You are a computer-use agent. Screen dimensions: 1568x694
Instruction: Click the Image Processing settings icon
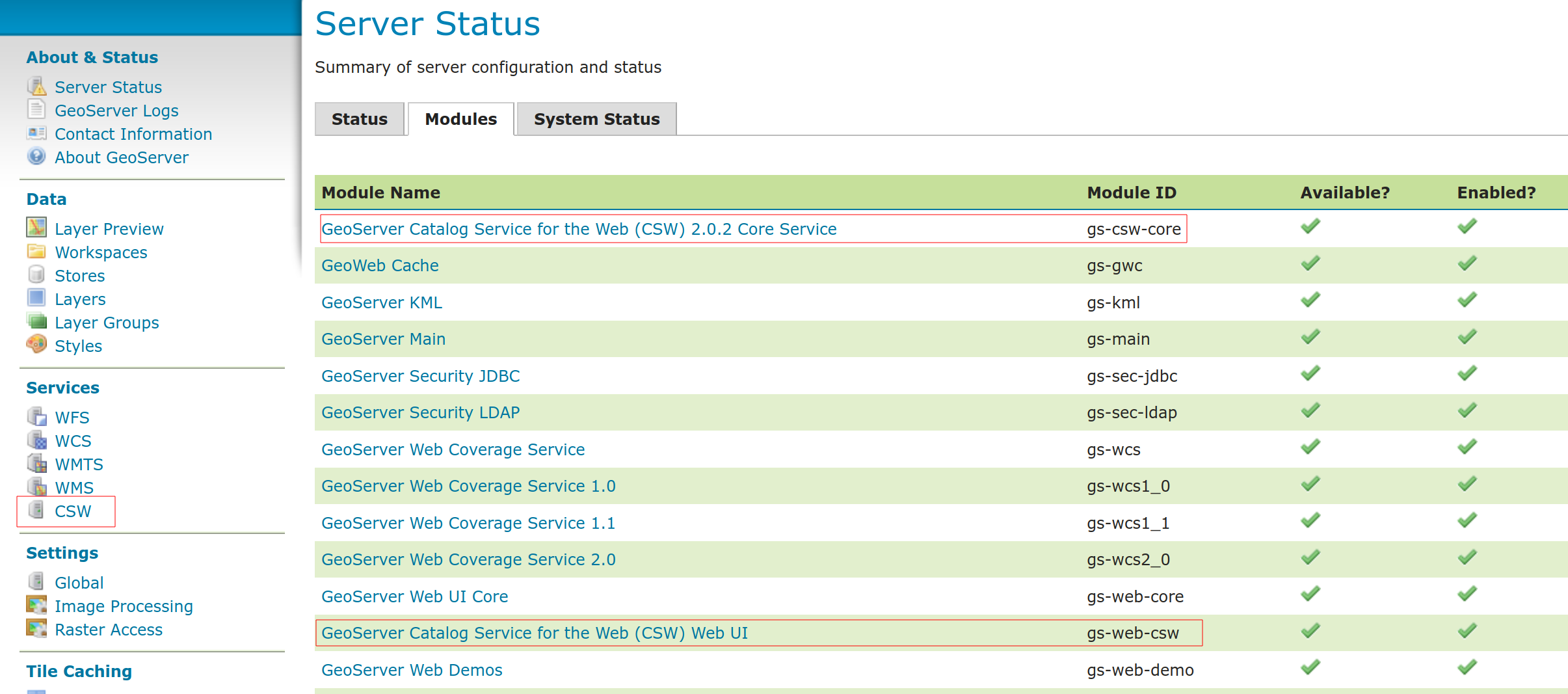click(36, 605)
